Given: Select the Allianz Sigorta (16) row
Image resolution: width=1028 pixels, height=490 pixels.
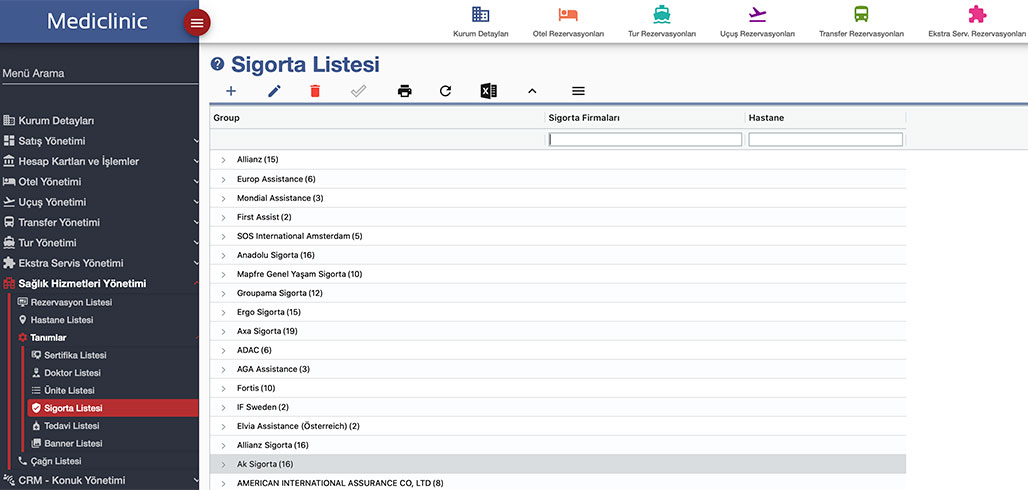Looking at the screenshot, I should [x=558, y=445].
